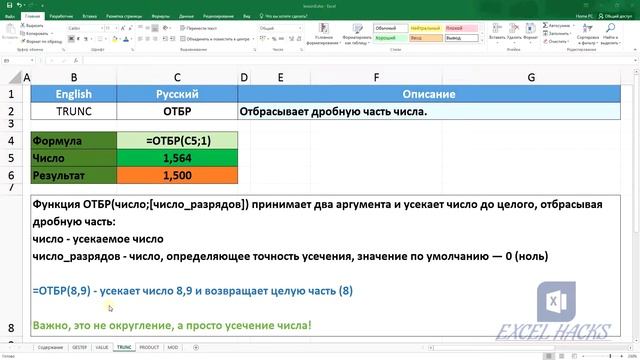Click the Save icon in quick access toolbar
Viewport: 640px width, 360px height.
[x=9, y=5]
